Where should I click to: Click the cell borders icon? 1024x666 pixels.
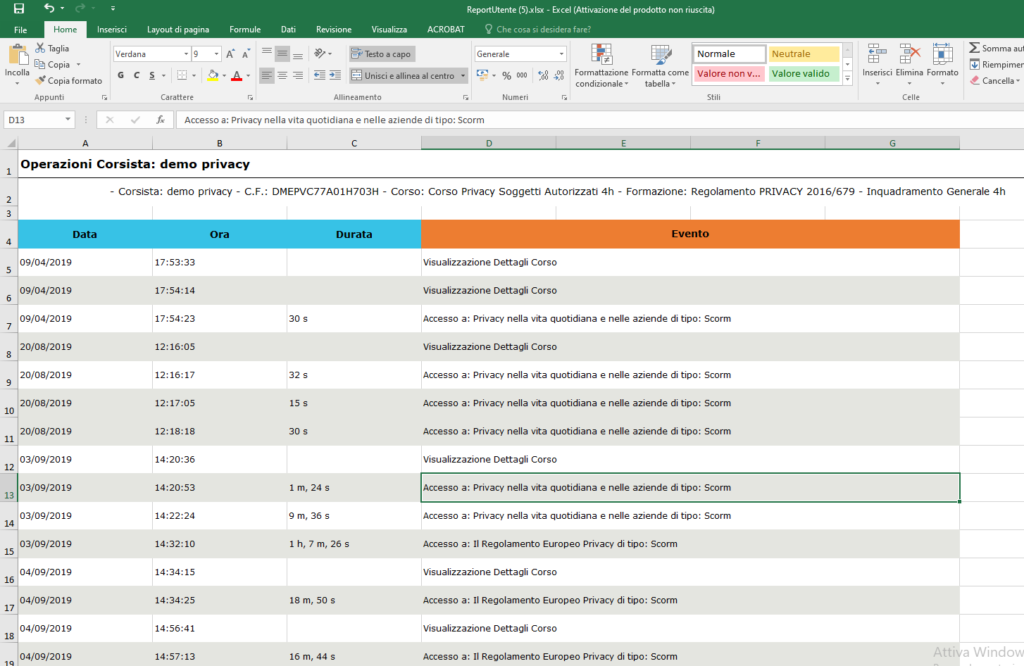pos(182,76)
